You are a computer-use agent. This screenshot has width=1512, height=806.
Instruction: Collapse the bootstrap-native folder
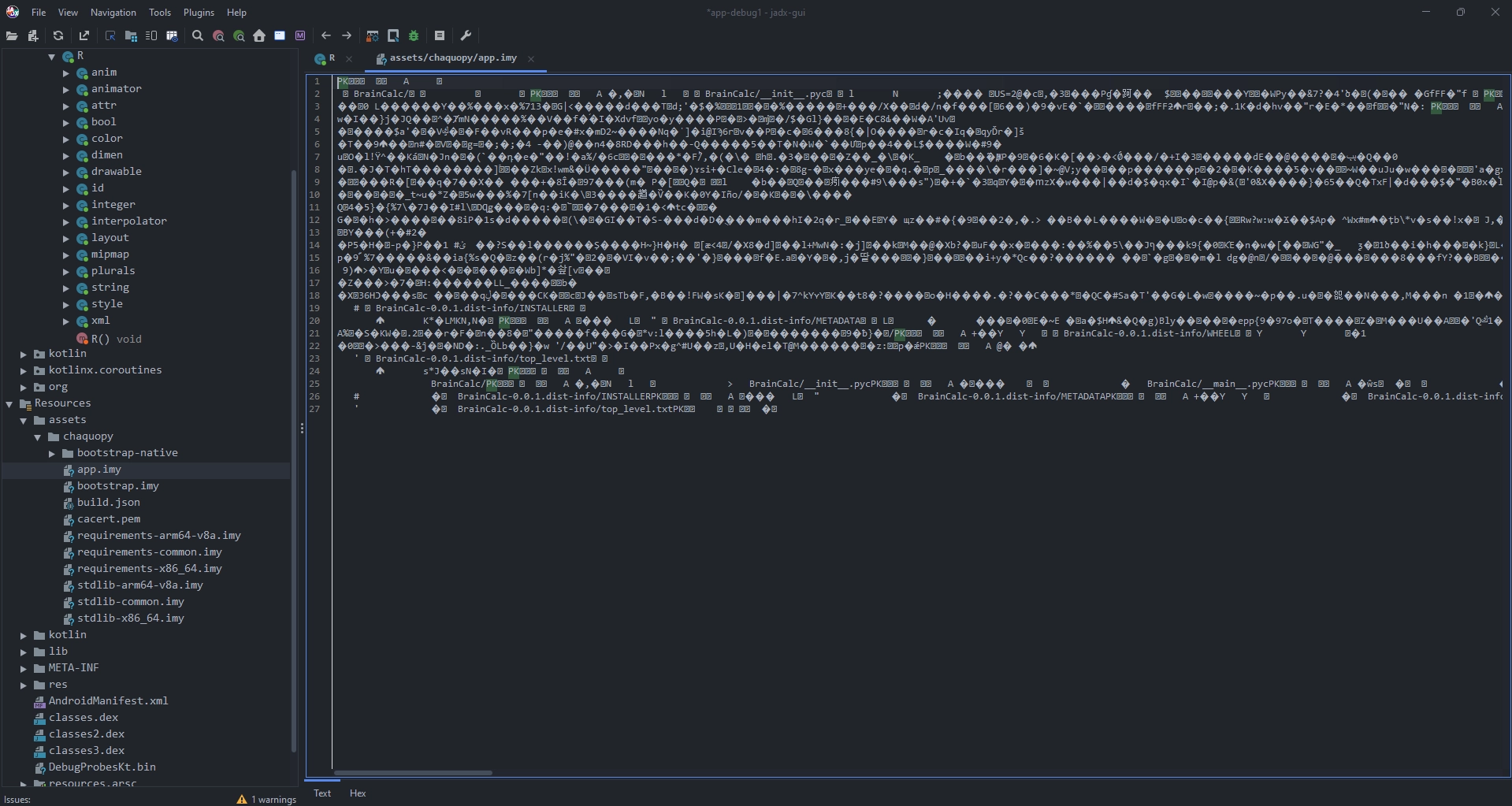click(53, 452)
